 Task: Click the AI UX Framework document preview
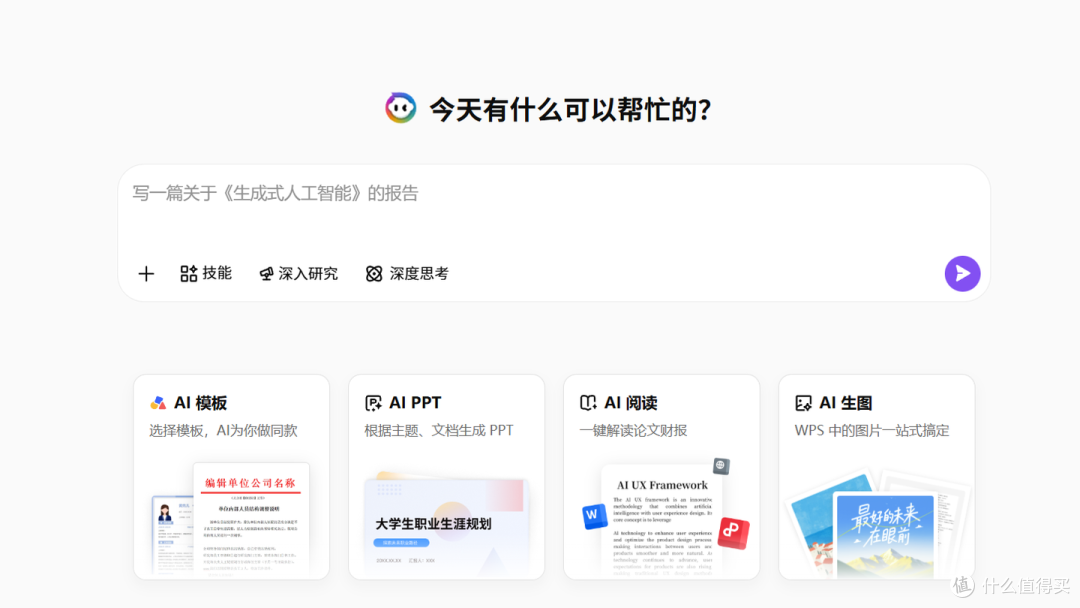pyautogui.click(x=661, y=522)
